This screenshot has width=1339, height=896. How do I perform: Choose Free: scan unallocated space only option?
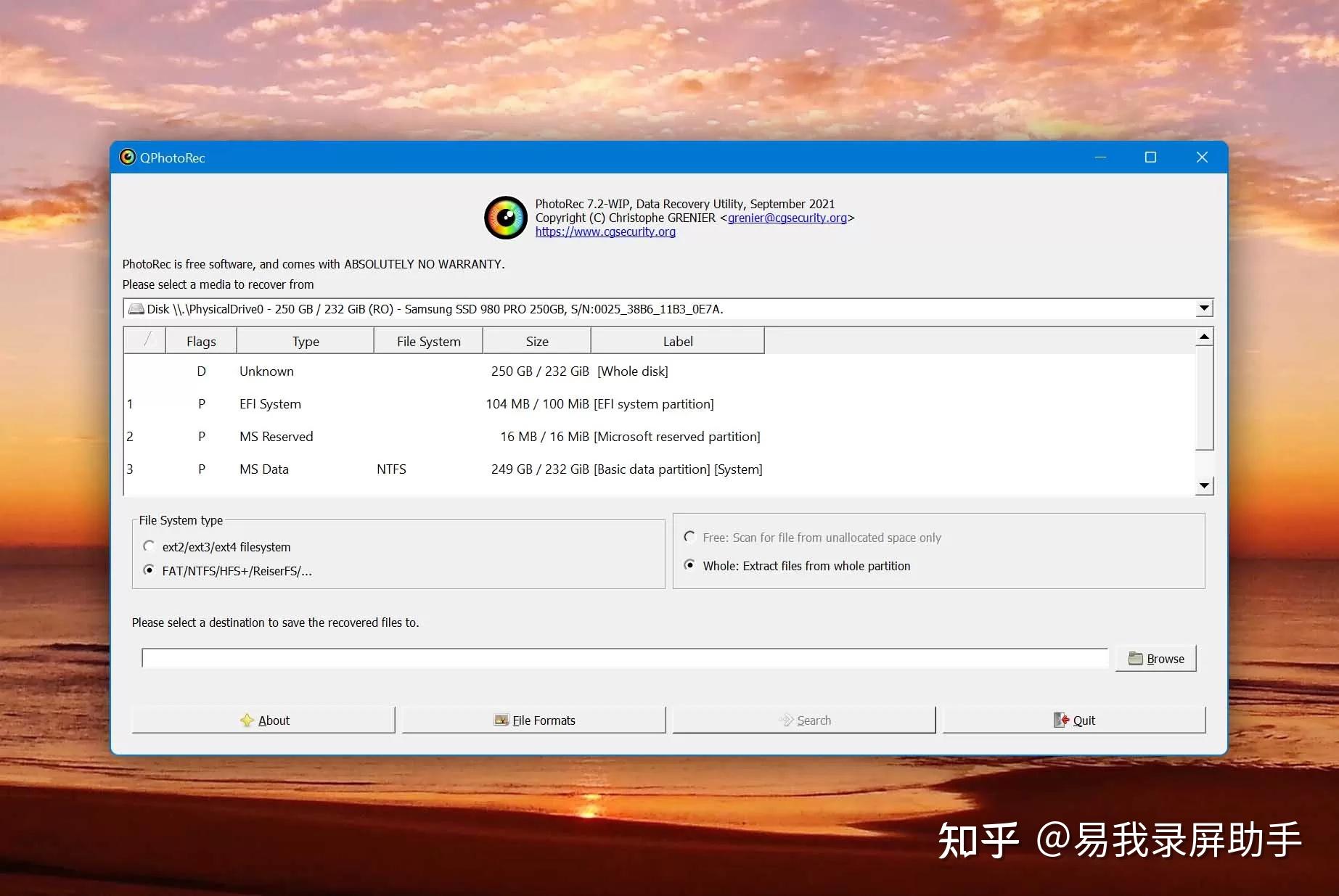689,537
